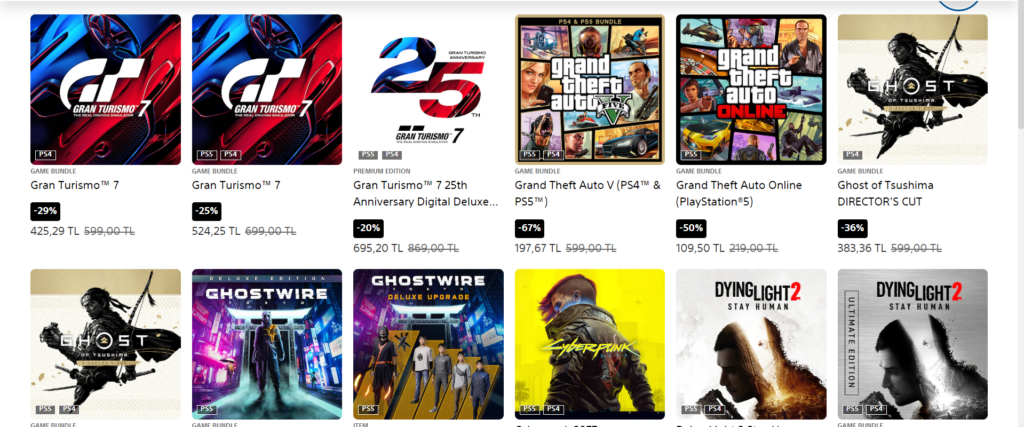Select the Grand Theft Auto Online cover art
This screenshot has width=1024, height=427.
coord(751,89)
